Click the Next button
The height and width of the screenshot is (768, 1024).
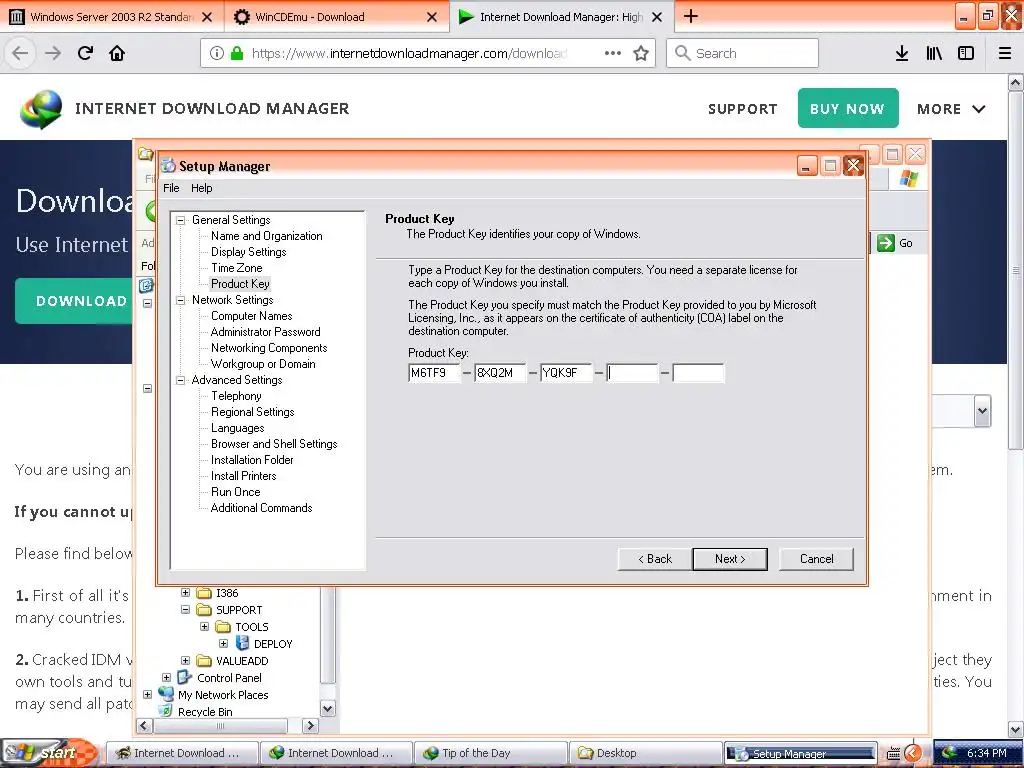(730, 559)
